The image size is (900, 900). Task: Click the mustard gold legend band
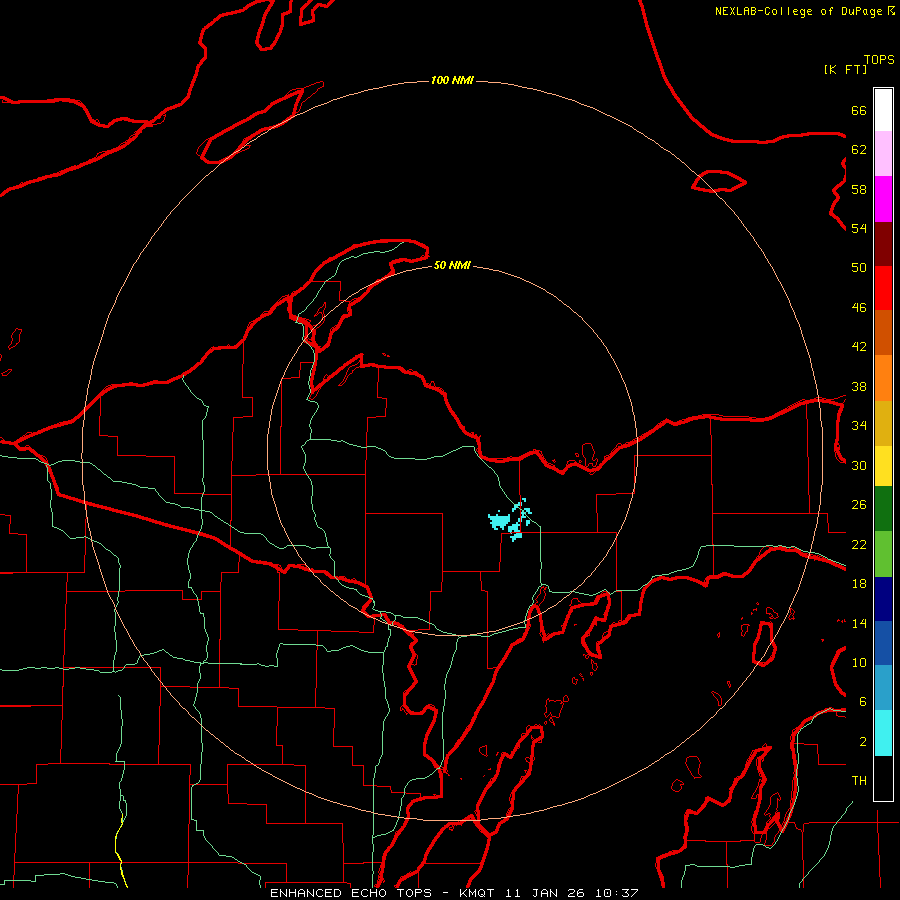coord(883,424)
